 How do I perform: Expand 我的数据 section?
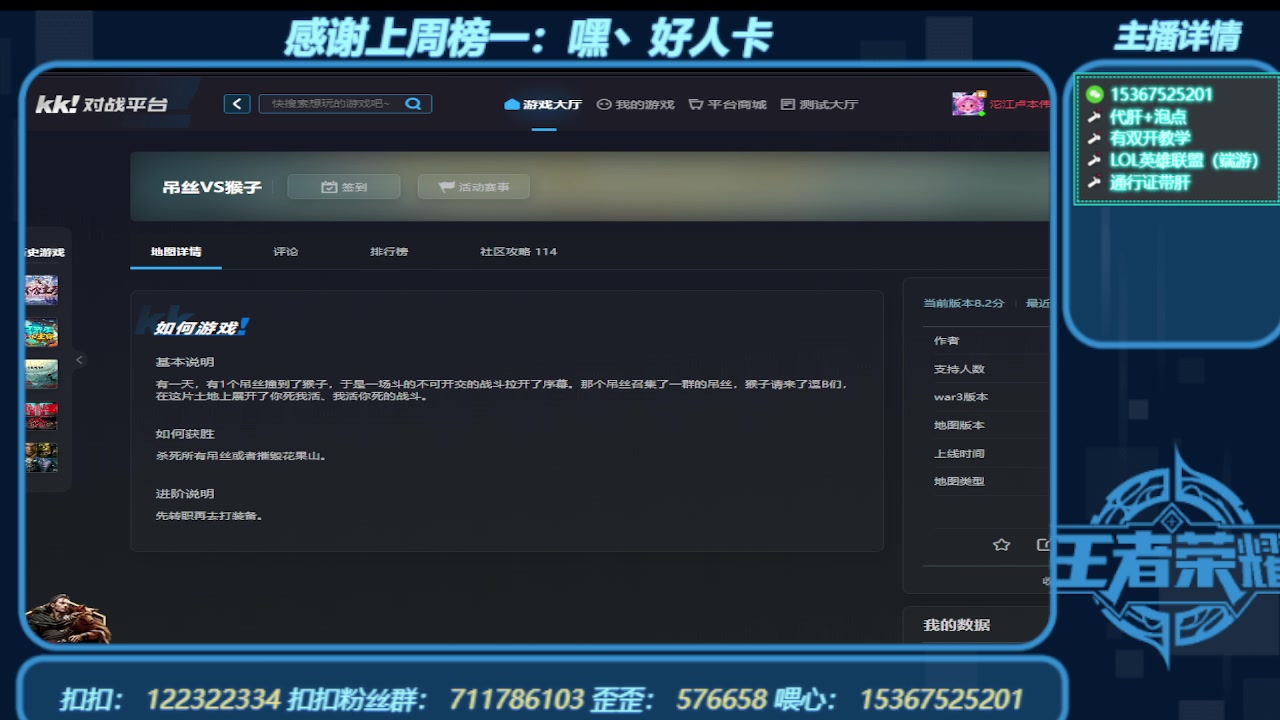955,624
